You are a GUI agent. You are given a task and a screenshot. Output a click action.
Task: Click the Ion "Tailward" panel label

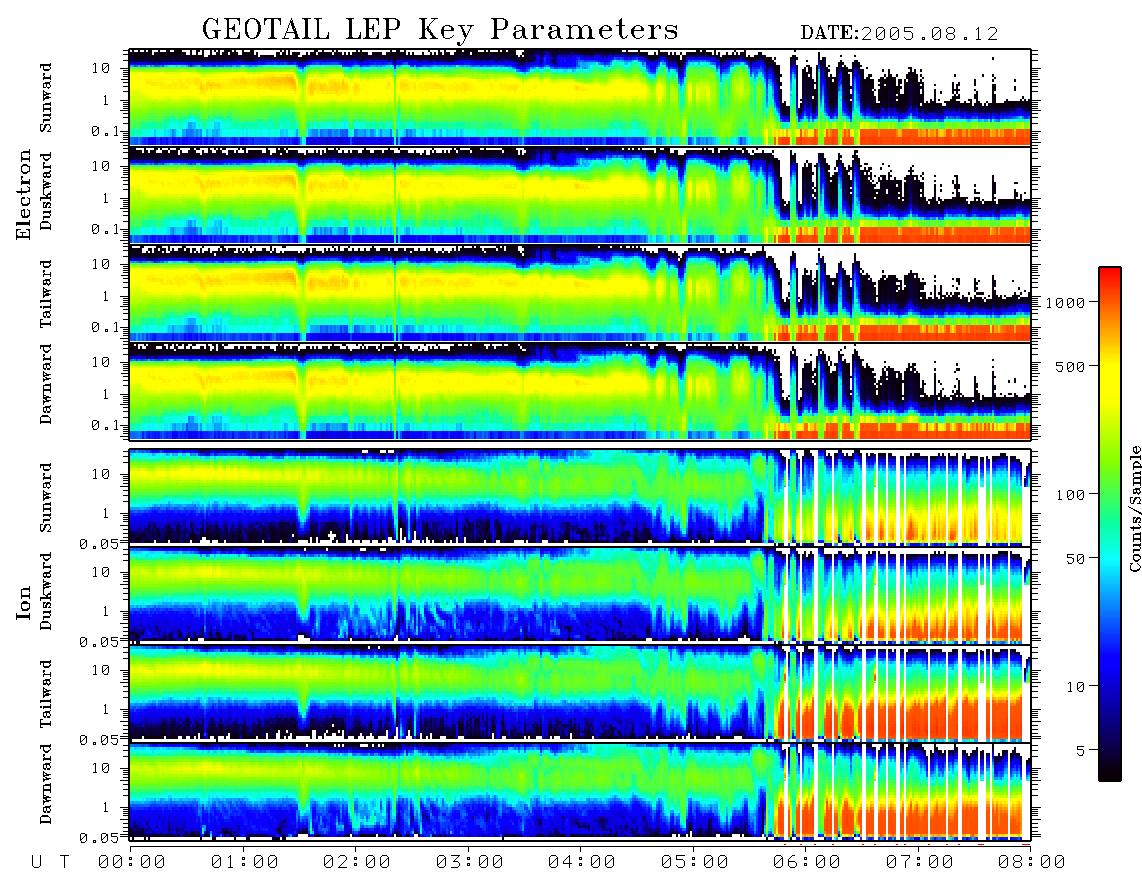click(46, 693)
